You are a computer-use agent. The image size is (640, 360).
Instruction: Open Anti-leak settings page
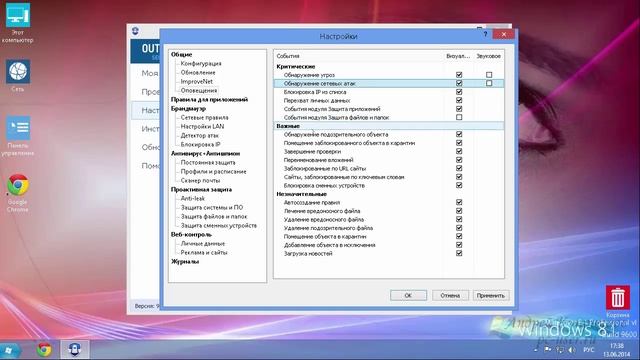pyautogui.click(x=193, y=198)
